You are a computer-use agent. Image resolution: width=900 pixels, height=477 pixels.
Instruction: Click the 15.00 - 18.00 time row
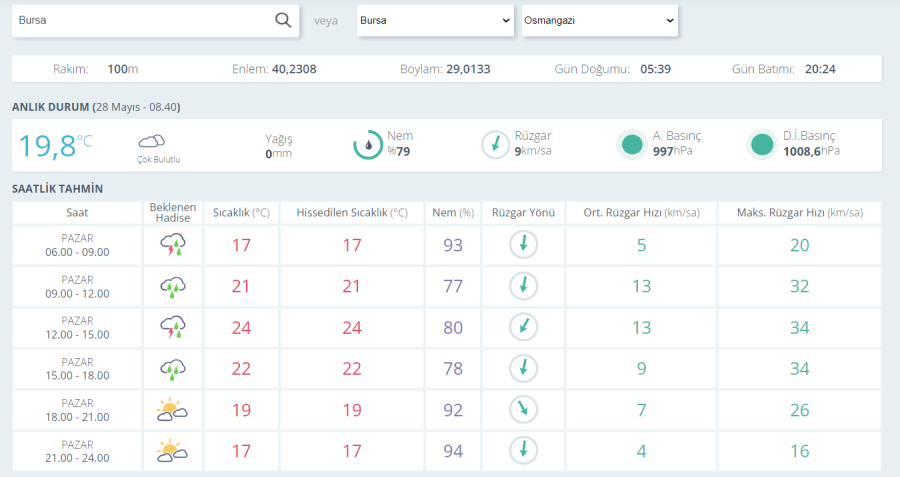[x=77, y=369]
